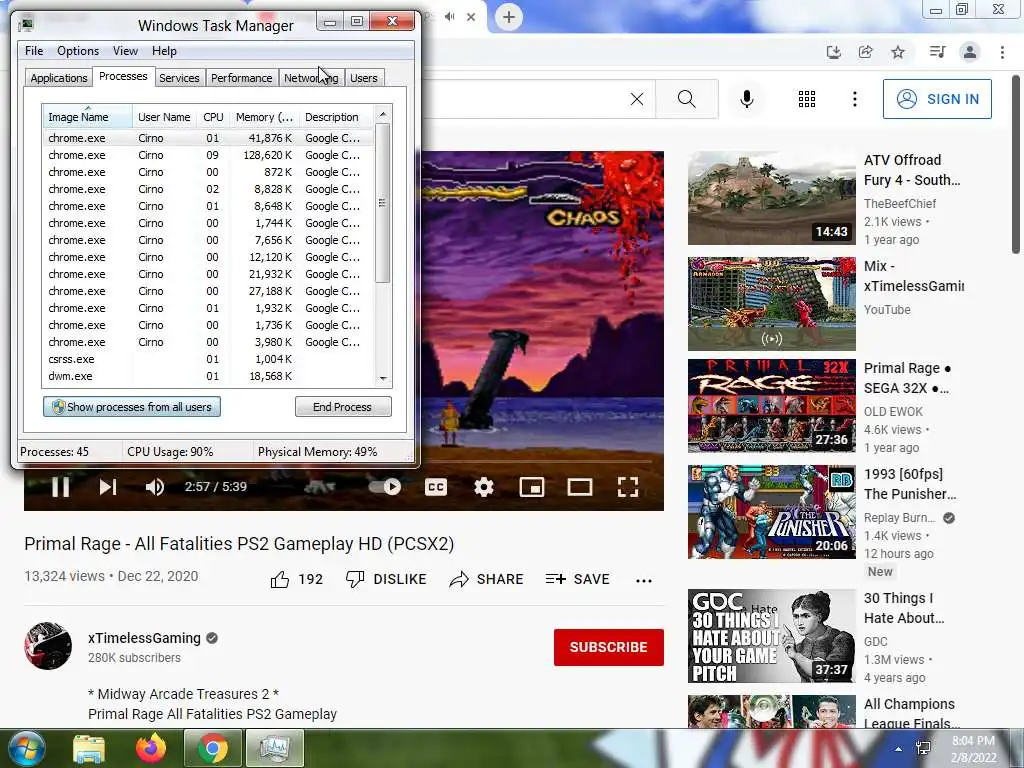Click End Process button

tap(343, 407)
